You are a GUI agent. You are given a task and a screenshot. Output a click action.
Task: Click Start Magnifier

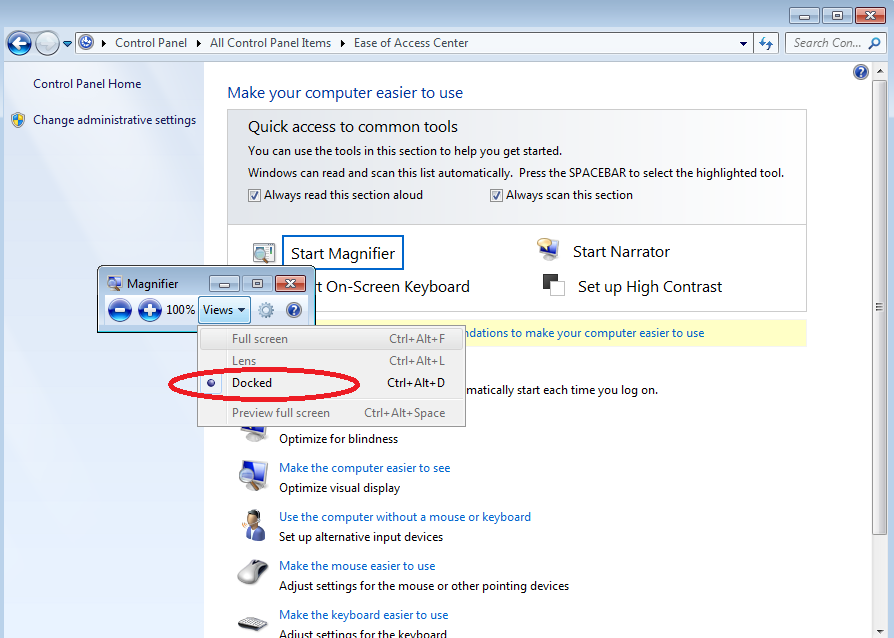pos(343,253)
